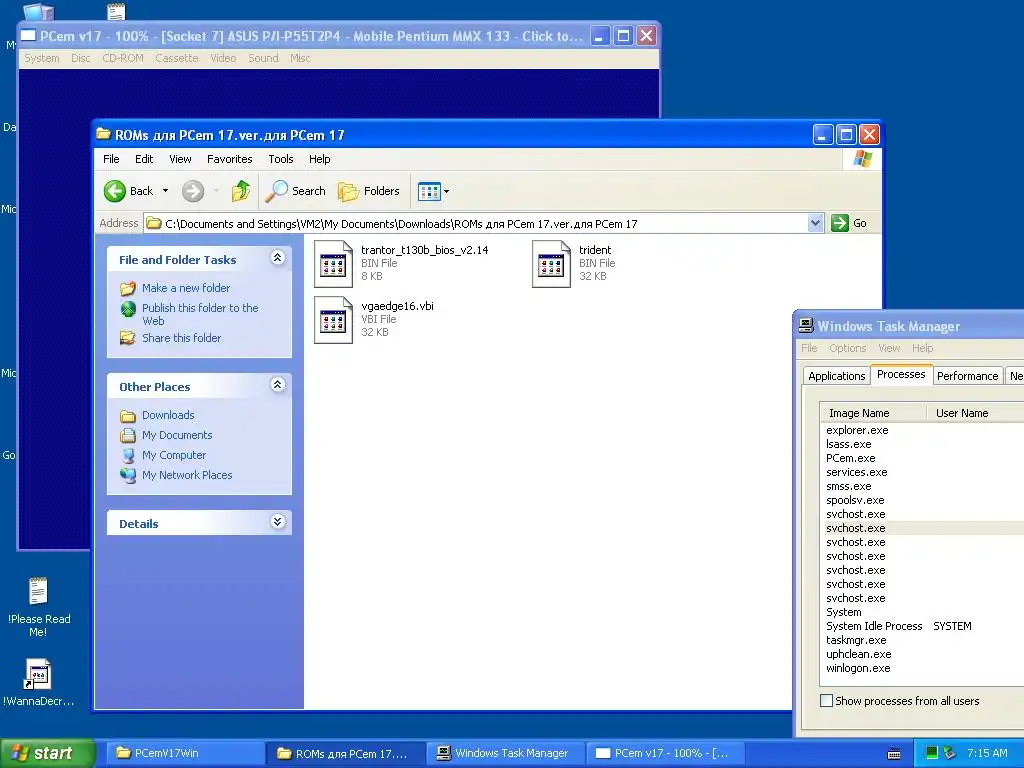Click Make a new folder icon

point(128,288)
